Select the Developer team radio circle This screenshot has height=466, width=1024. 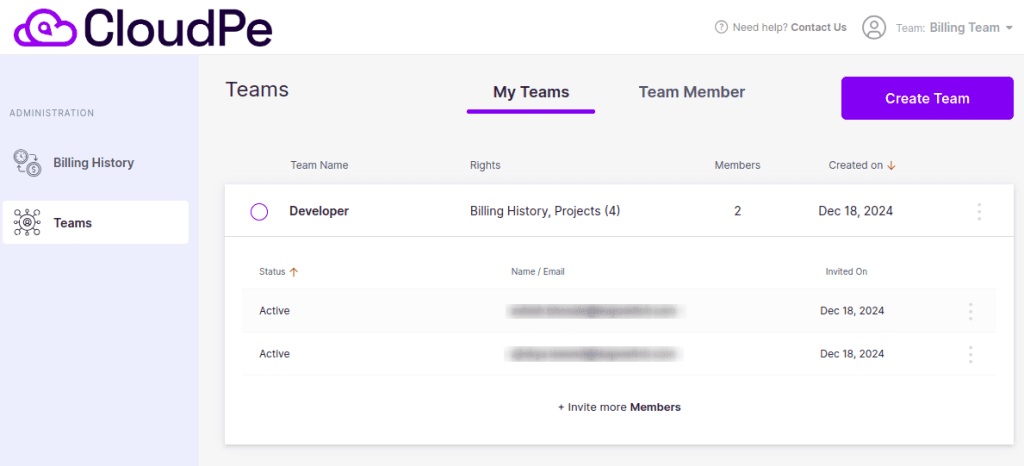259,211
